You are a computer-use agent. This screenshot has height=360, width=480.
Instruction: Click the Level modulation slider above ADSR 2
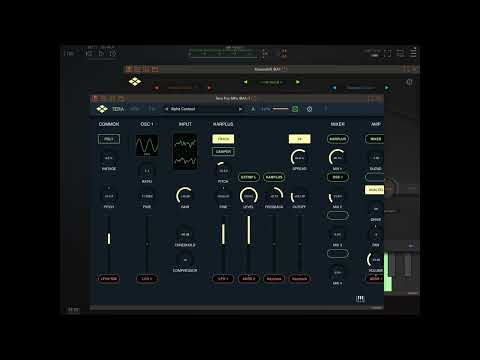click(x=249, y=244)
